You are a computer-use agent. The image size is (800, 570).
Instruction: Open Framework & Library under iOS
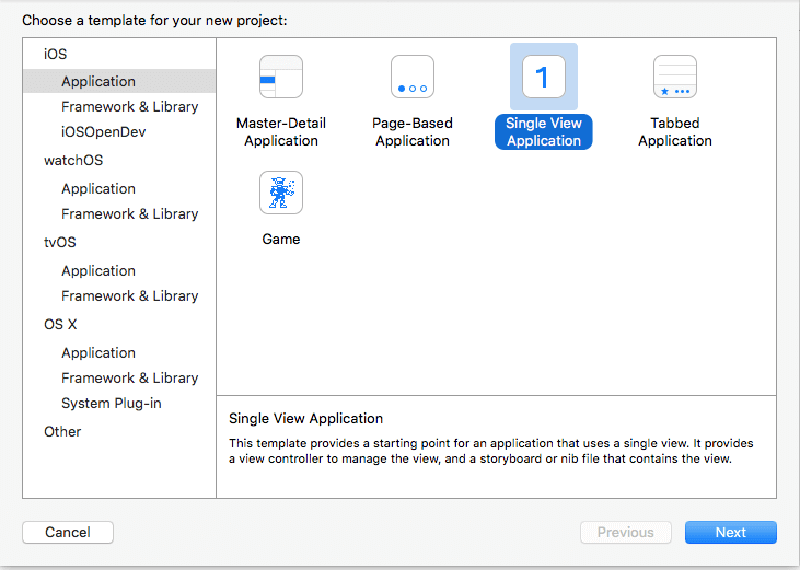129,107
